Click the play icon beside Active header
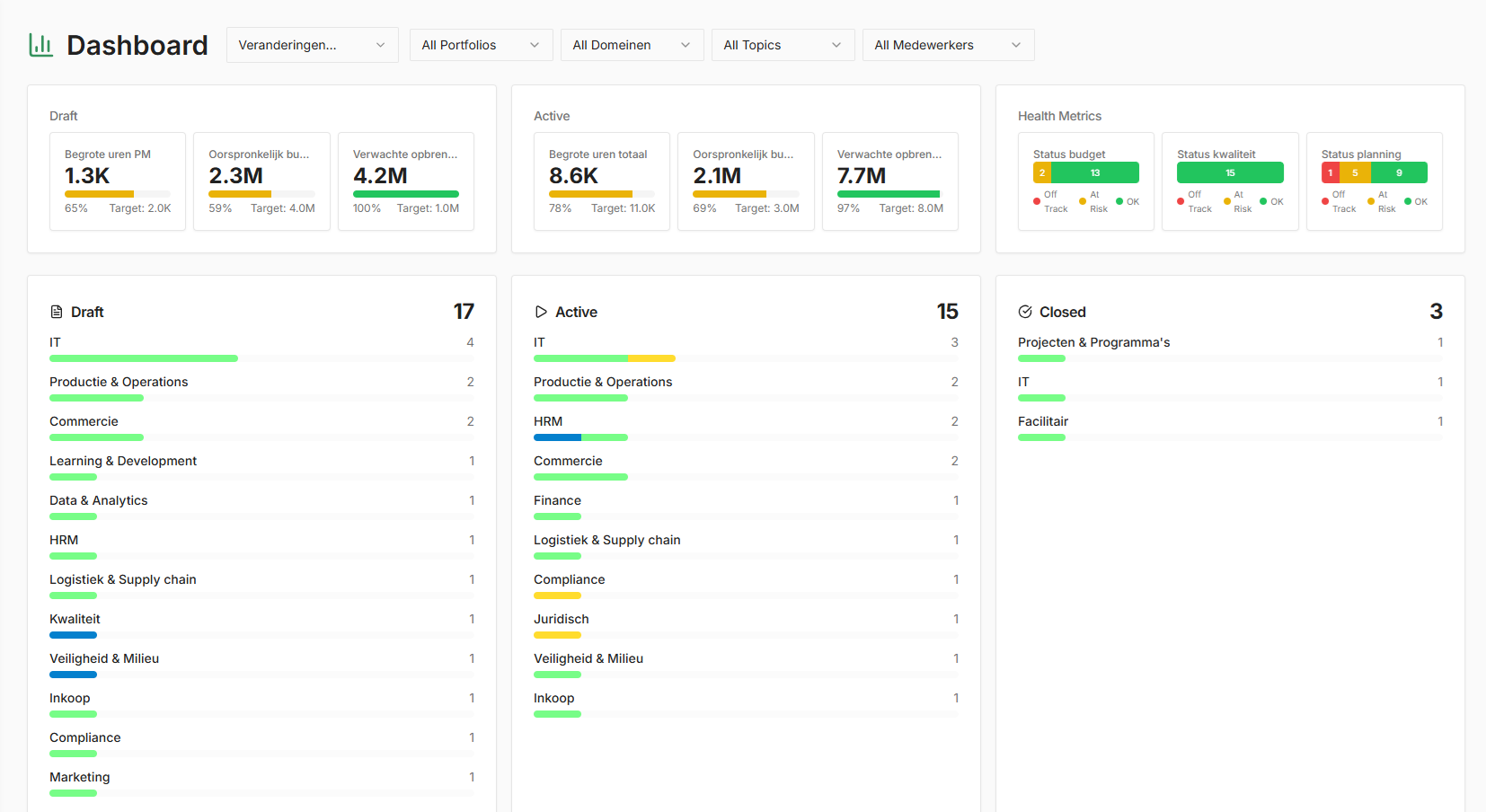 point(541,311)
